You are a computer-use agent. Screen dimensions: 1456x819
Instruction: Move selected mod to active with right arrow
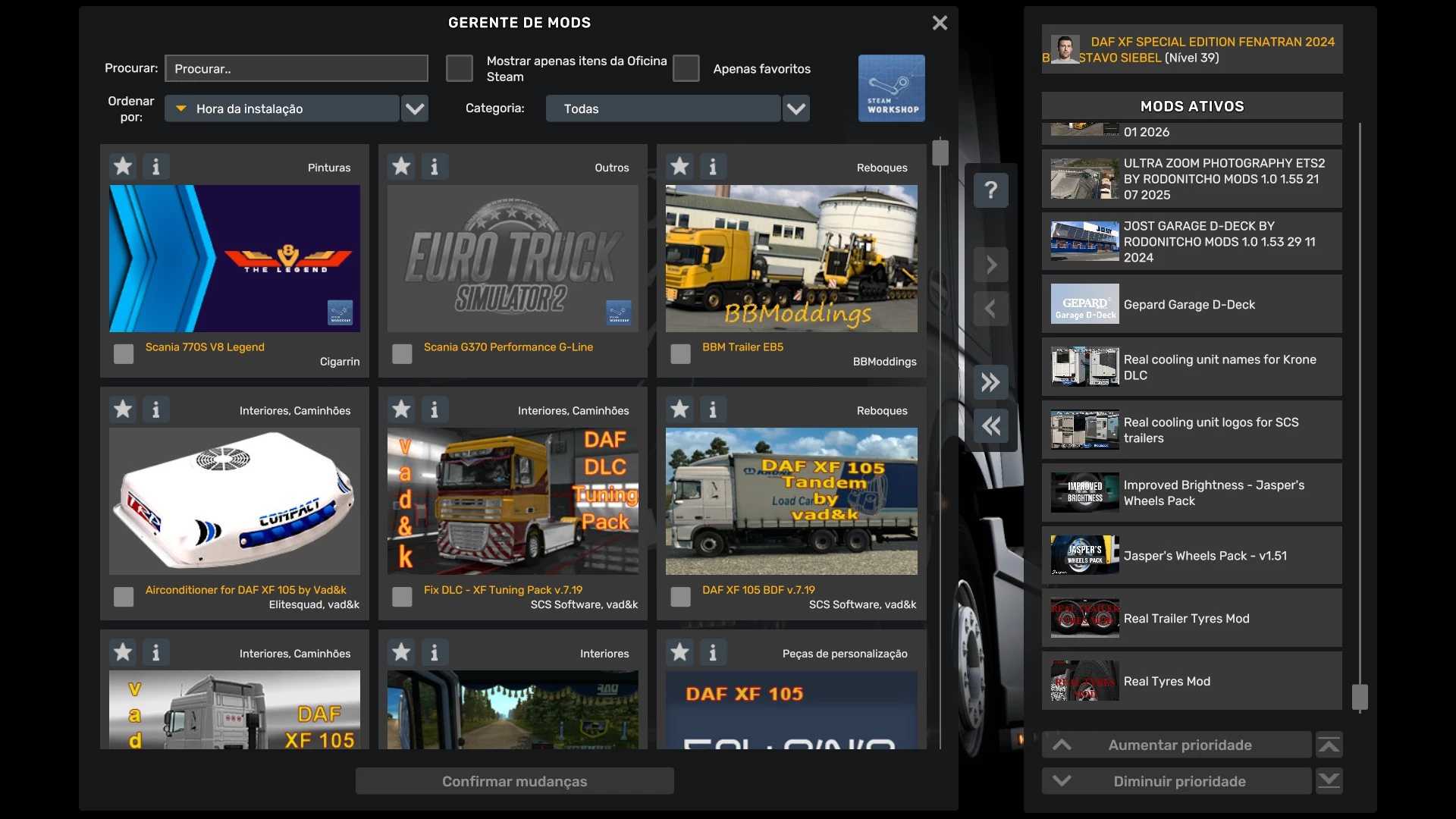click(x=990, y=265)
